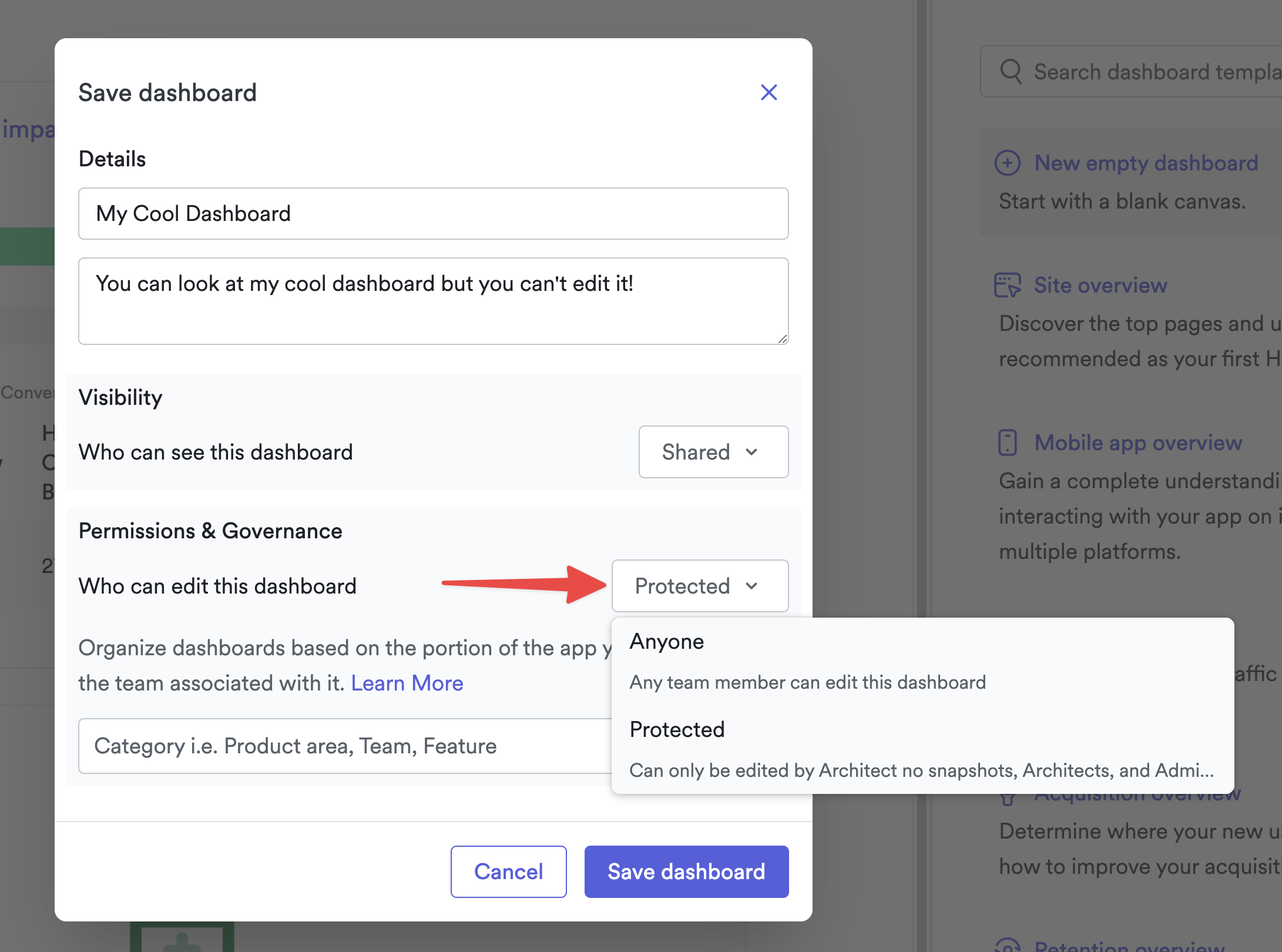Viewport: 1282px width, 952px height.
Task: Choose the Protected option in the list
Action: [x=677, y=729]
